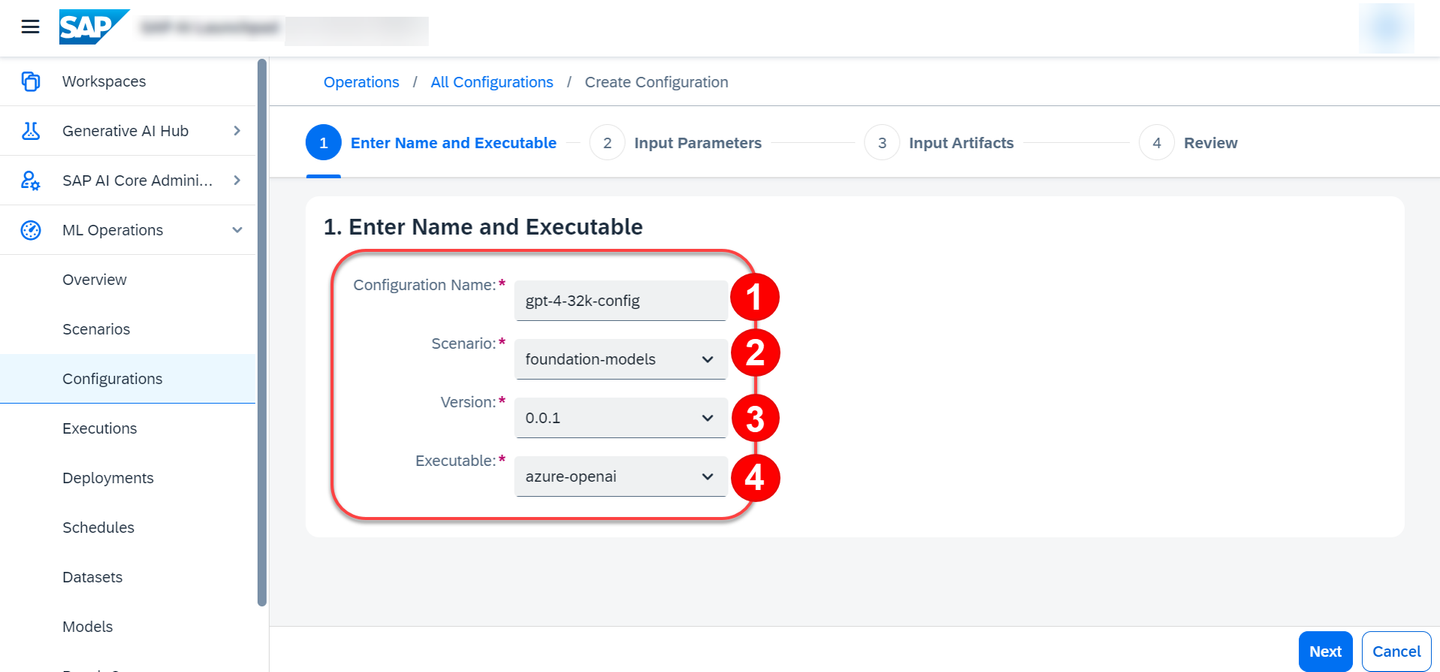
Task: Open Overview under ML Operations
Action: pyautogui.click(x=128, y=280)
